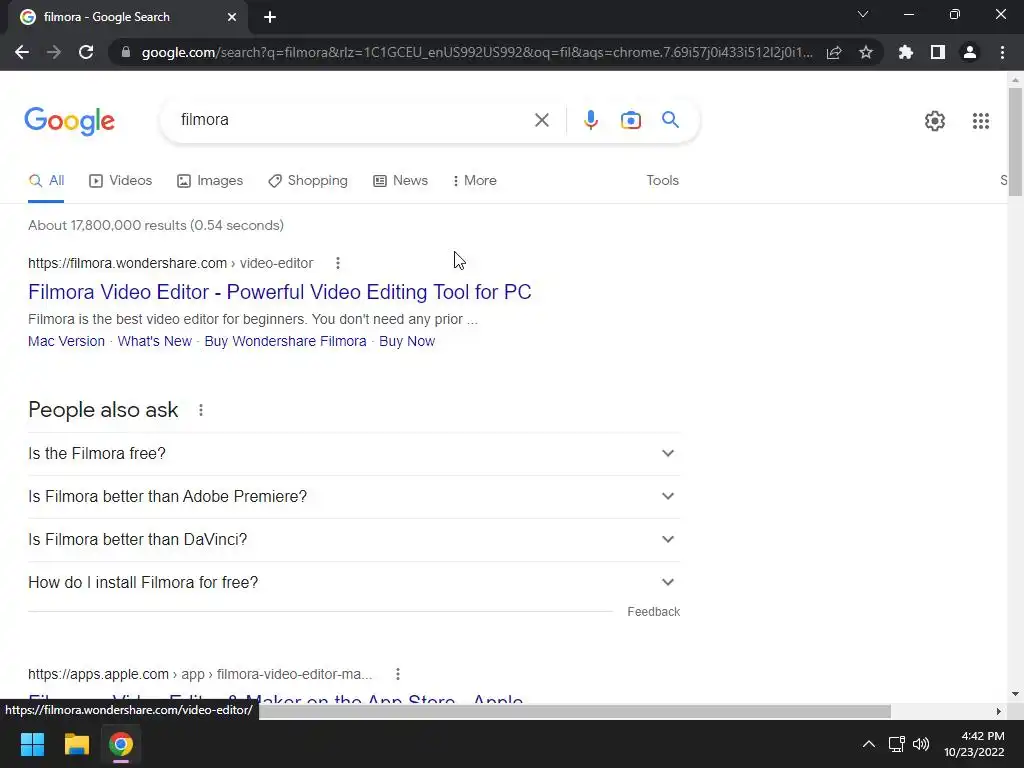Open Filmora Video Editor result title link
The width and height of the screenshot is (1024, 768).
tap(280, 292)
